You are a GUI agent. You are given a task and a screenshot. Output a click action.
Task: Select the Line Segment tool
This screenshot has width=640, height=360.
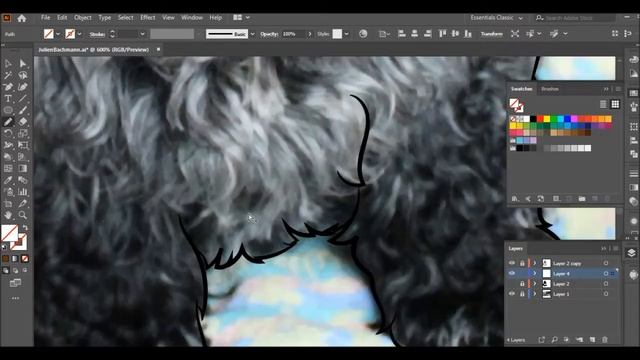click(23, 98)
